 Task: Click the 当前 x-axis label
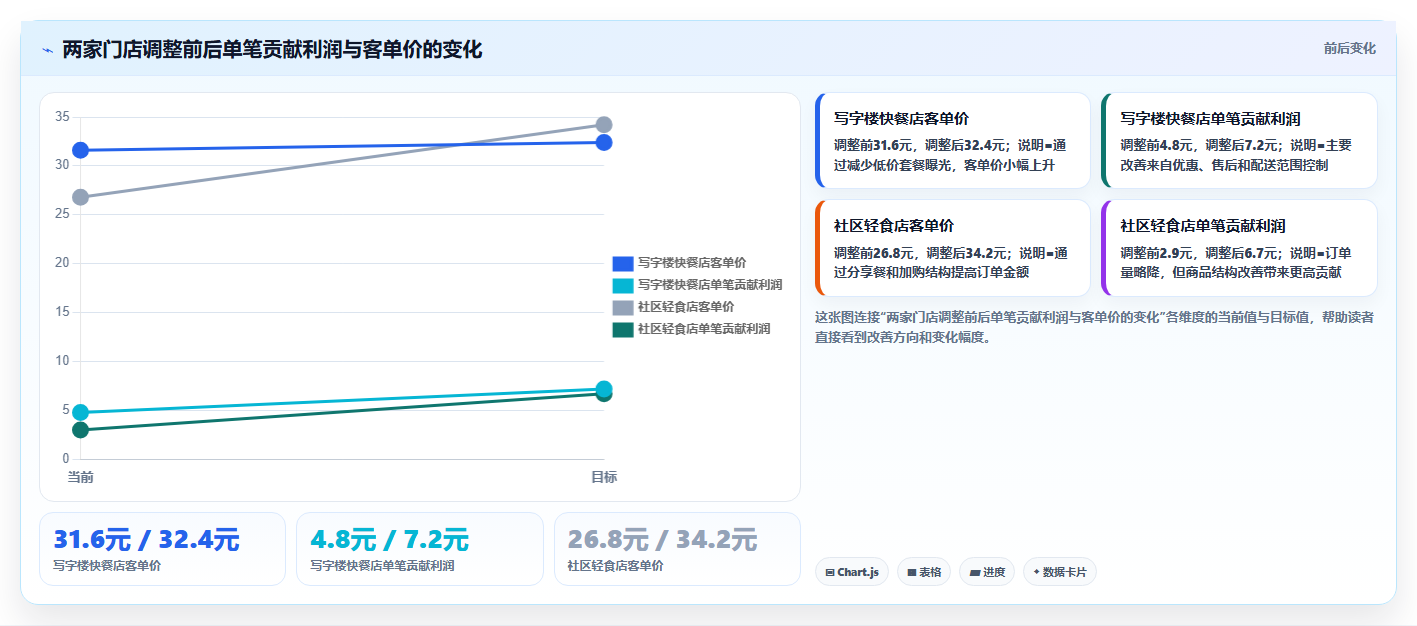click(81, 477)
